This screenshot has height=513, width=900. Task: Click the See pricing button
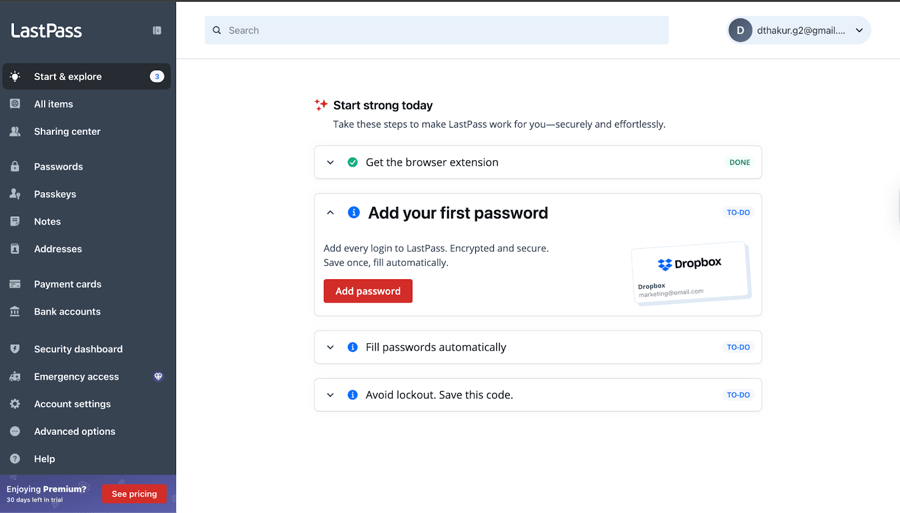click(x=134, y=493)
